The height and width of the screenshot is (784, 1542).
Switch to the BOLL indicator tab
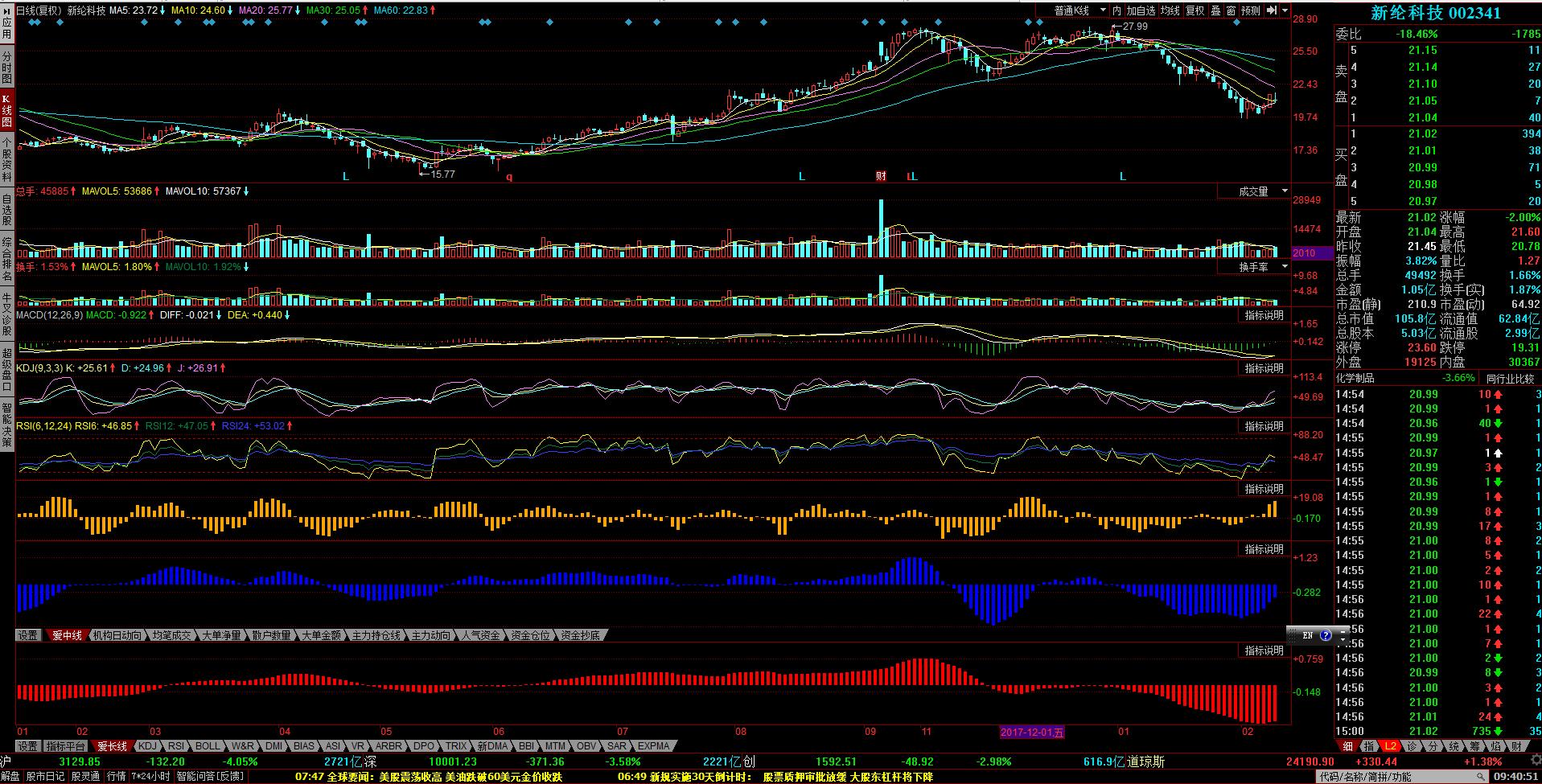(x=207, y=746)
